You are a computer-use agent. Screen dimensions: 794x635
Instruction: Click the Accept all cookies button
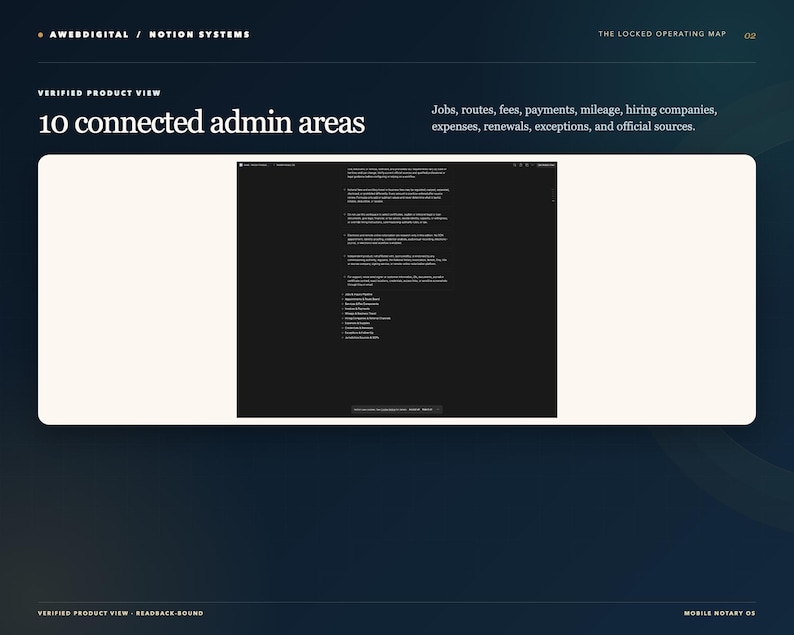(414, 409)
